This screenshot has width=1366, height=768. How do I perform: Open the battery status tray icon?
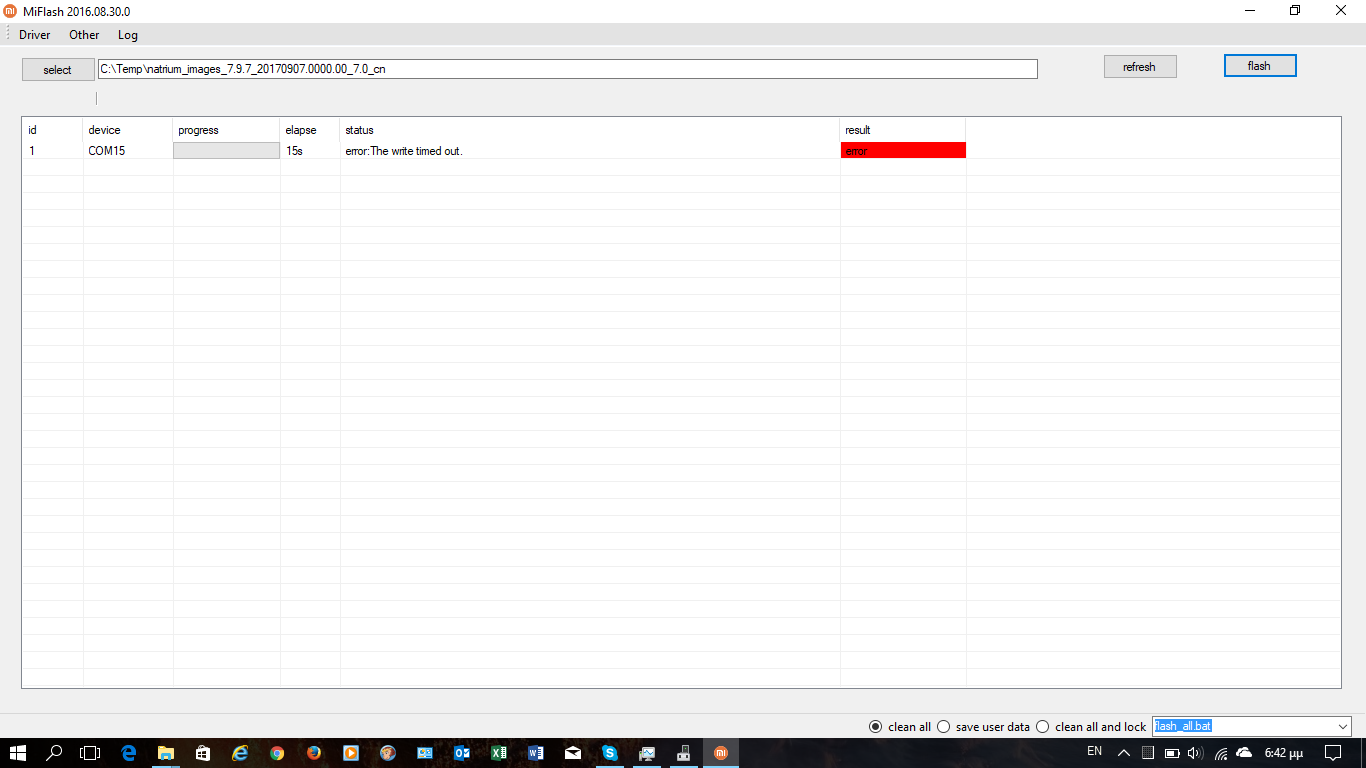(1170, 753)
